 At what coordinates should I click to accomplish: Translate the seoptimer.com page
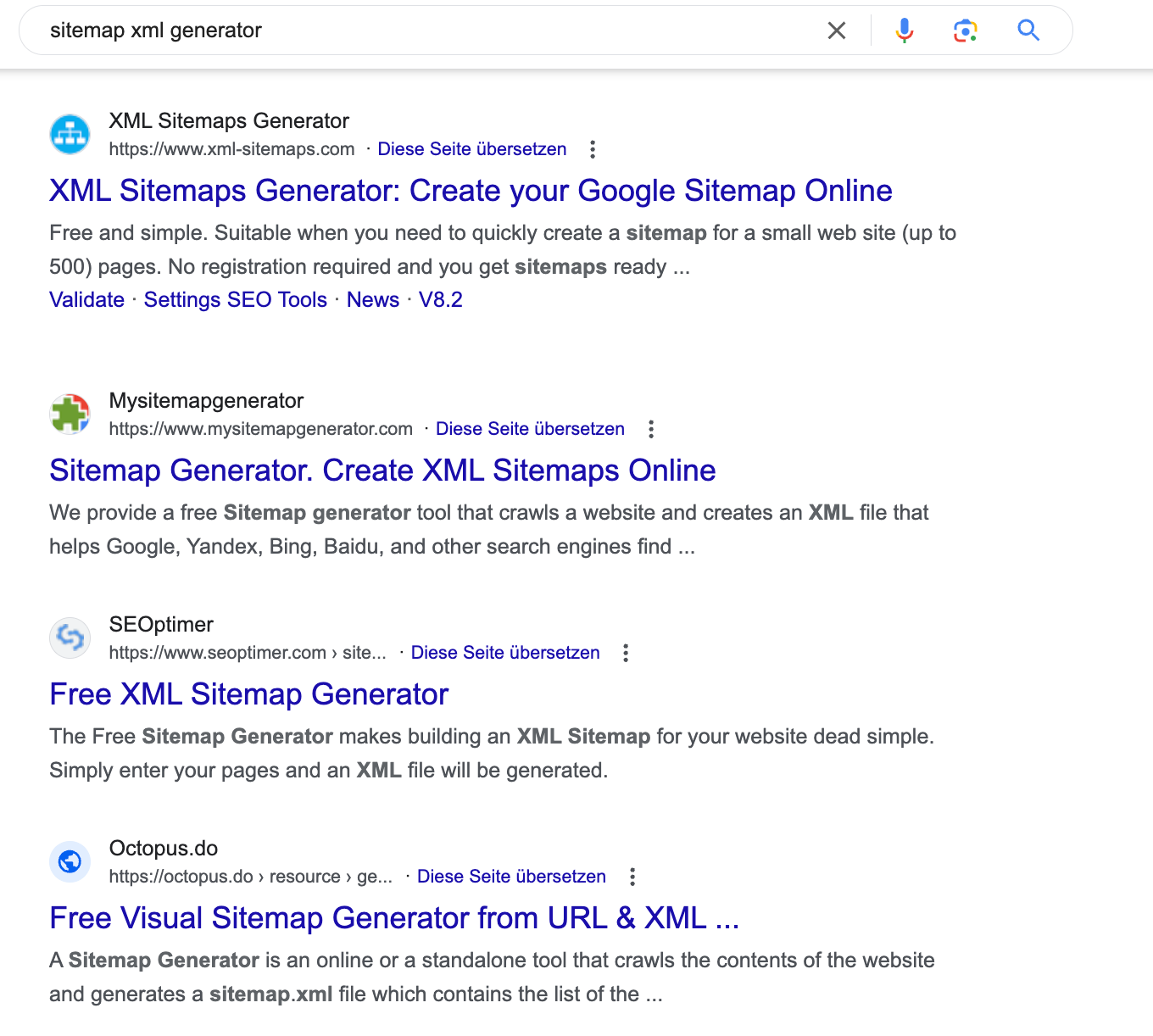505,653
